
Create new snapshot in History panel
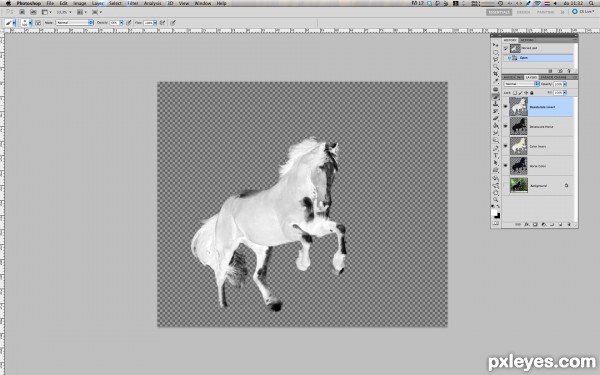[x=560, y=71]
